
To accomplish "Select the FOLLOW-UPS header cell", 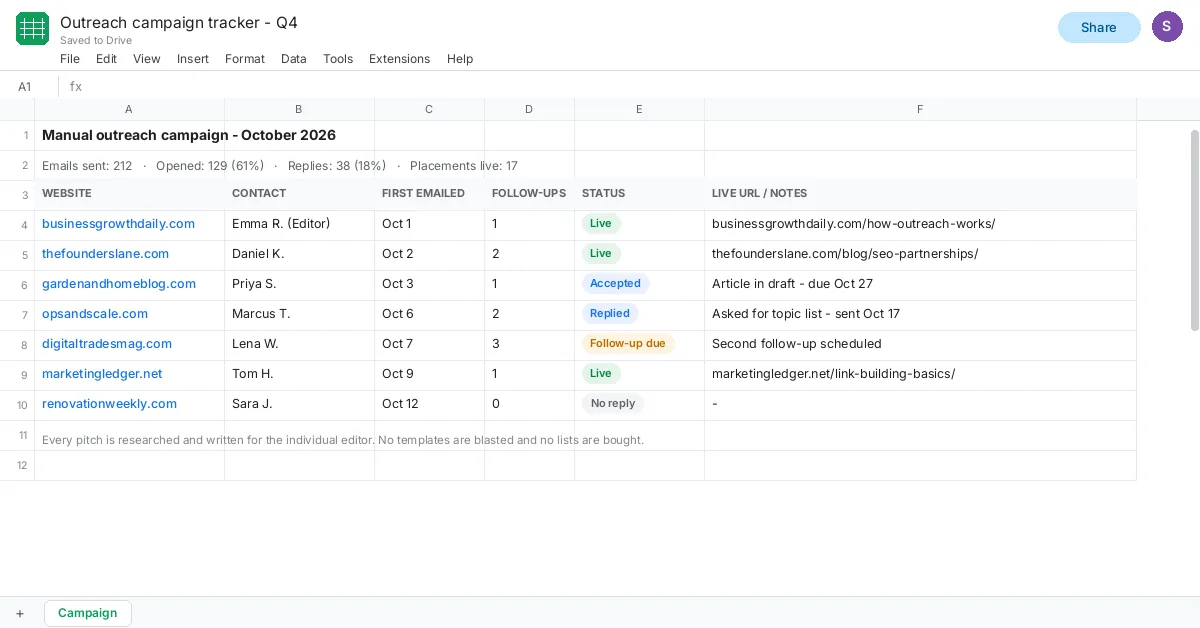I will 530,194.
